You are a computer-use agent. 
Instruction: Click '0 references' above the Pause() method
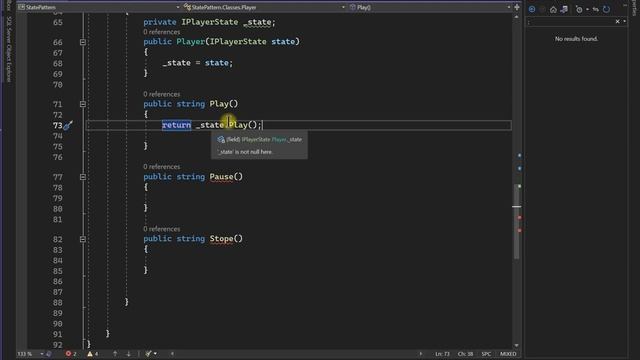pos(162,167)
